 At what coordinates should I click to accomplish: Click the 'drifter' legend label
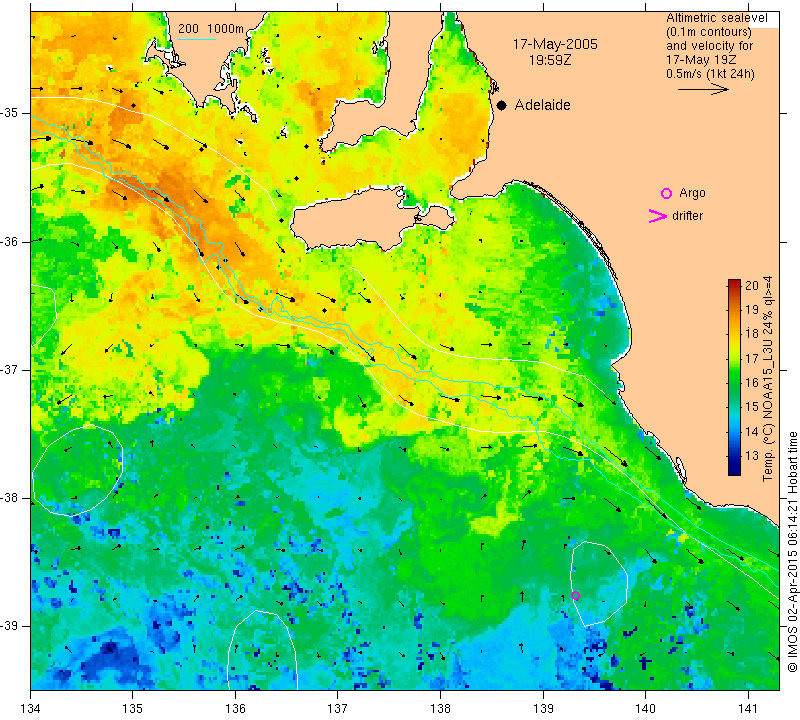point(687,216)
